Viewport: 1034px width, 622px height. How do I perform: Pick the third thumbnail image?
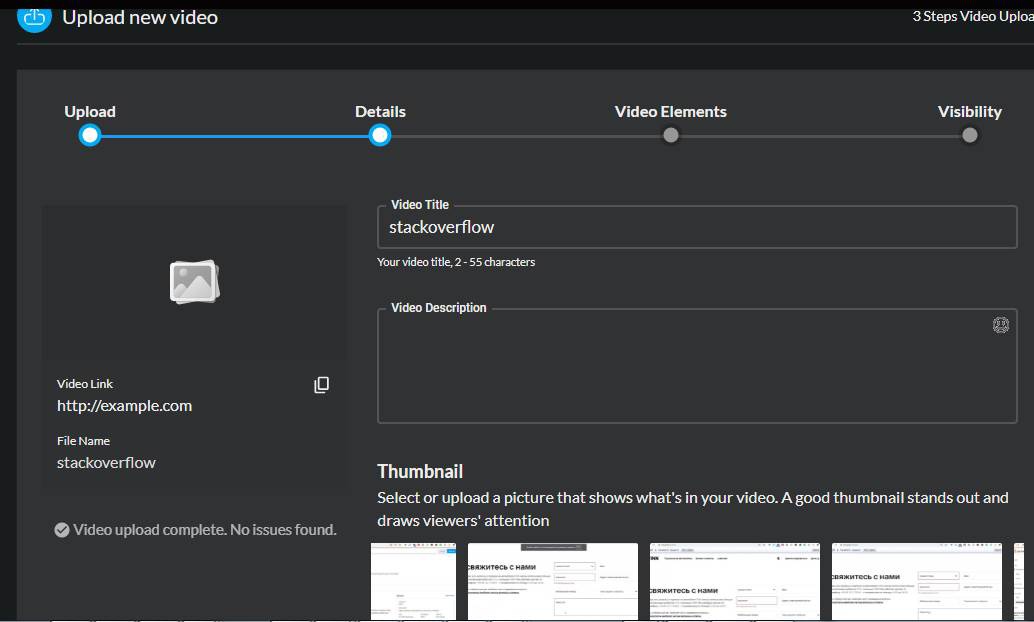point(734,581)
